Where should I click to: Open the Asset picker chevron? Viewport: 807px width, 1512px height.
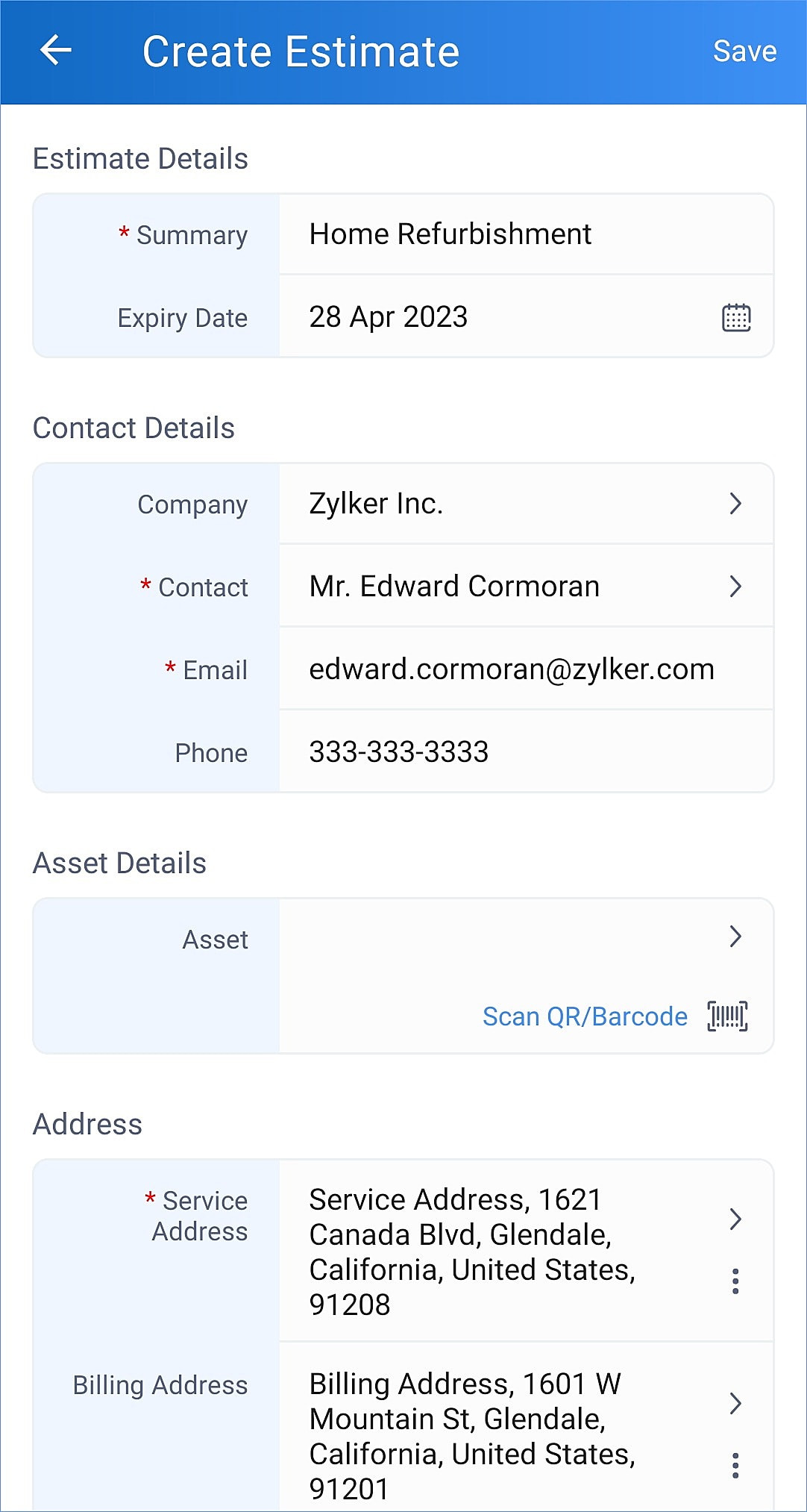(x=735, y=937)
